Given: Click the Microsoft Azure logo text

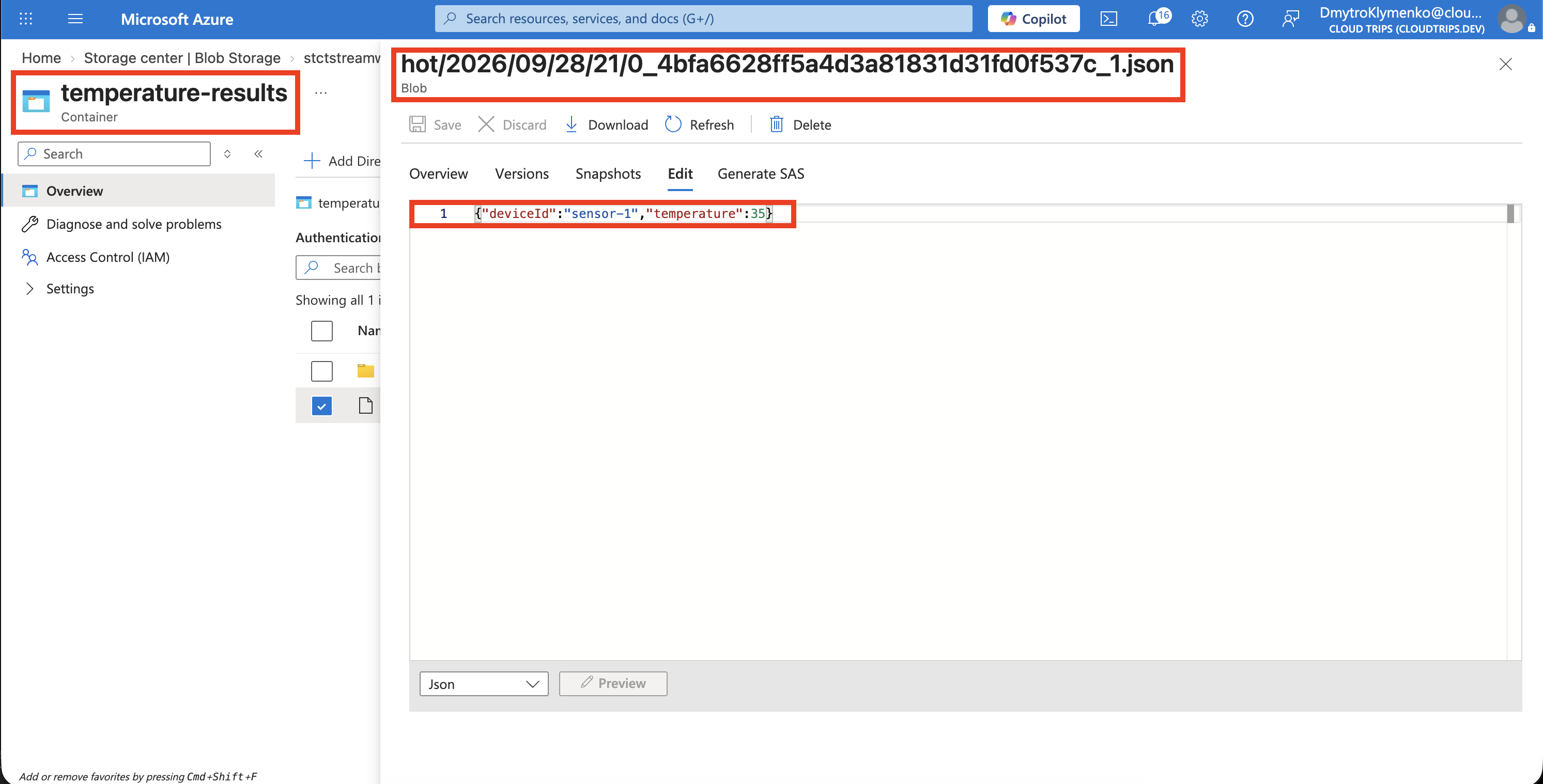Looking at the screenshot, I should pos(177,19).
